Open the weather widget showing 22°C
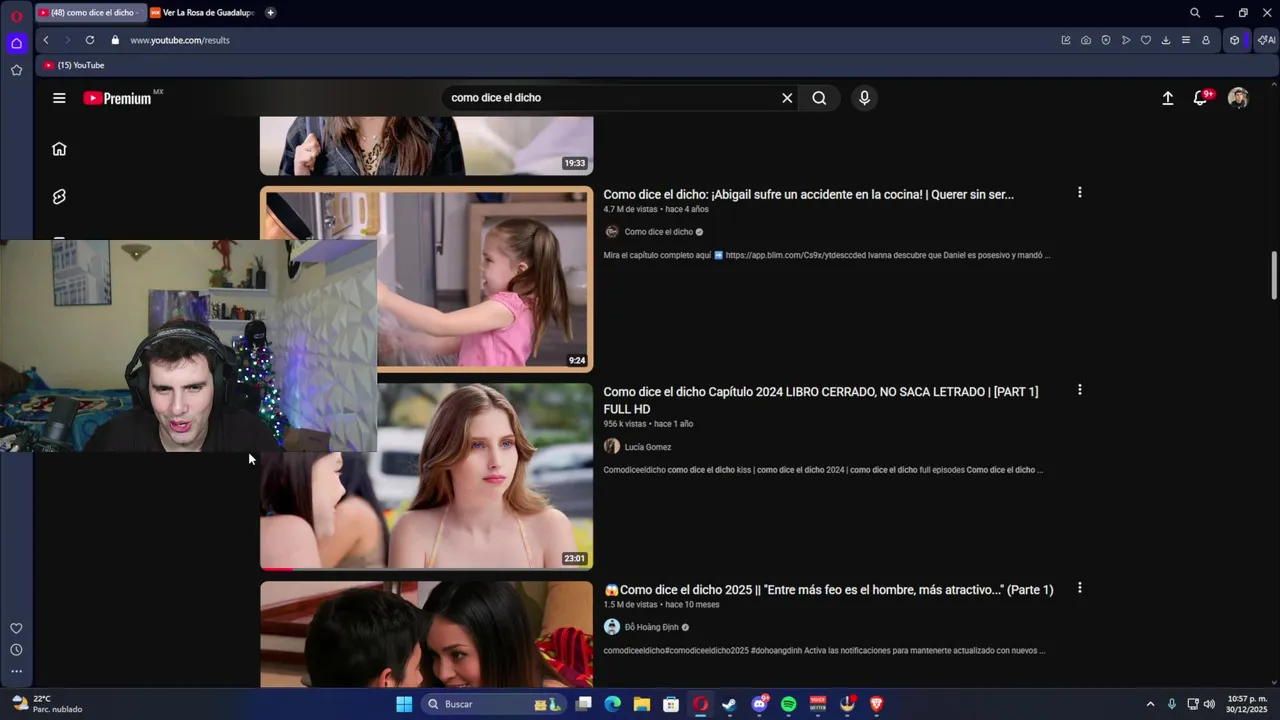This screenshot has height=720, width=1280. 47,704
